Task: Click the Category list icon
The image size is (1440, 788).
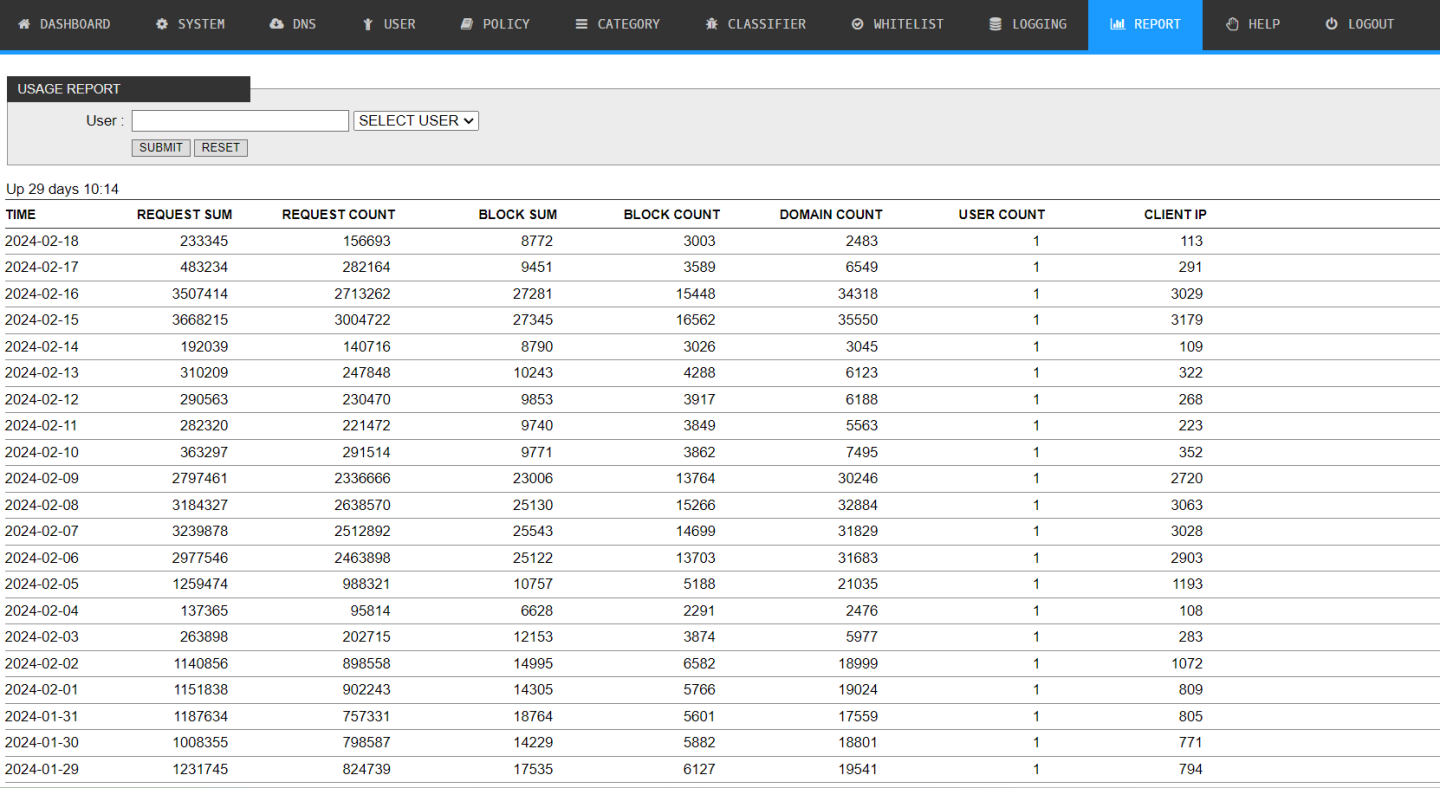Action: coord(582,24)
